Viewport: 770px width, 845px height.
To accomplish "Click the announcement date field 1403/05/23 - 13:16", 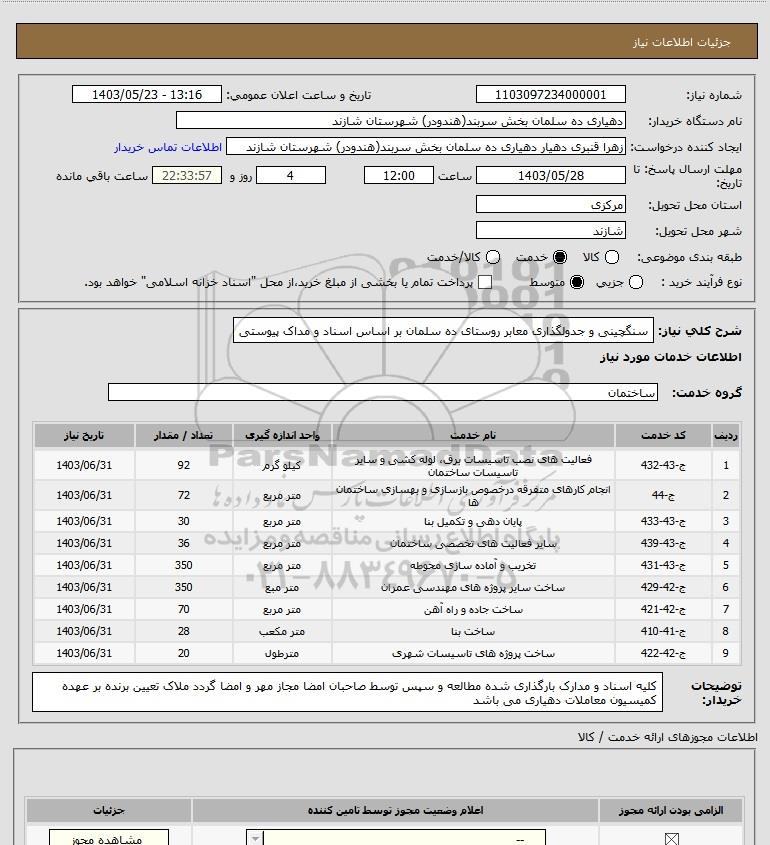I will pyautogui.click(x=147, y=94).
